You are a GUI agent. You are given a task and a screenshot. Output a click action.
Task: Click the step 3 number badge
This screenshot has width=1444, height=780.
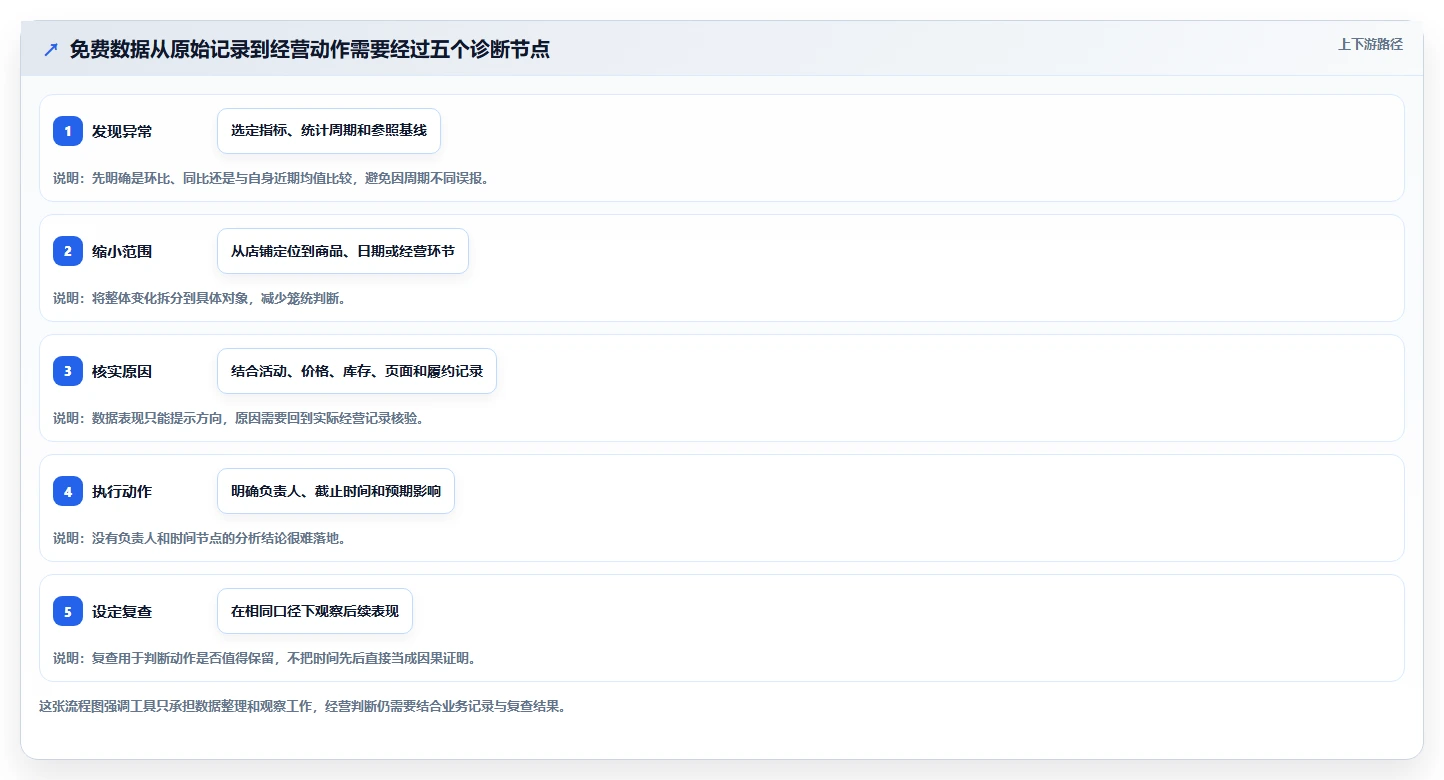point(68,371)
